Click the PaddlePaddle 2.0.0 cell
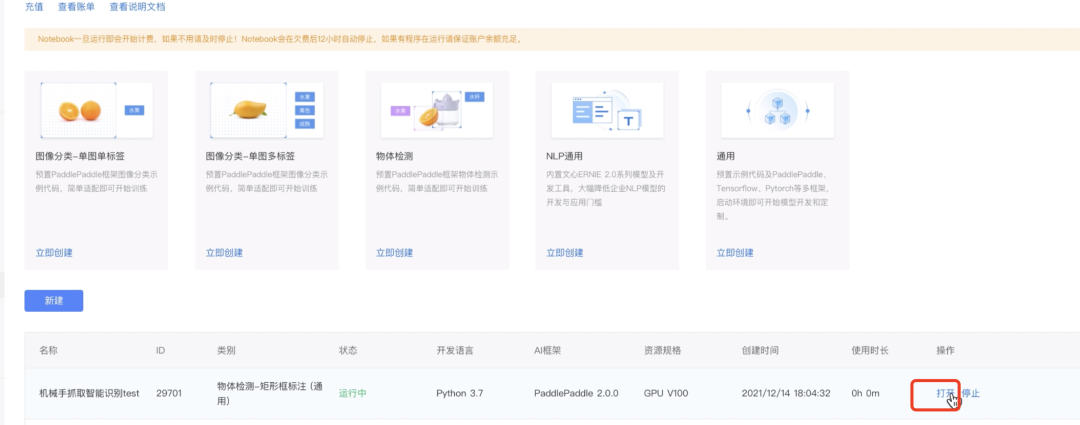 tap(576, 393)
